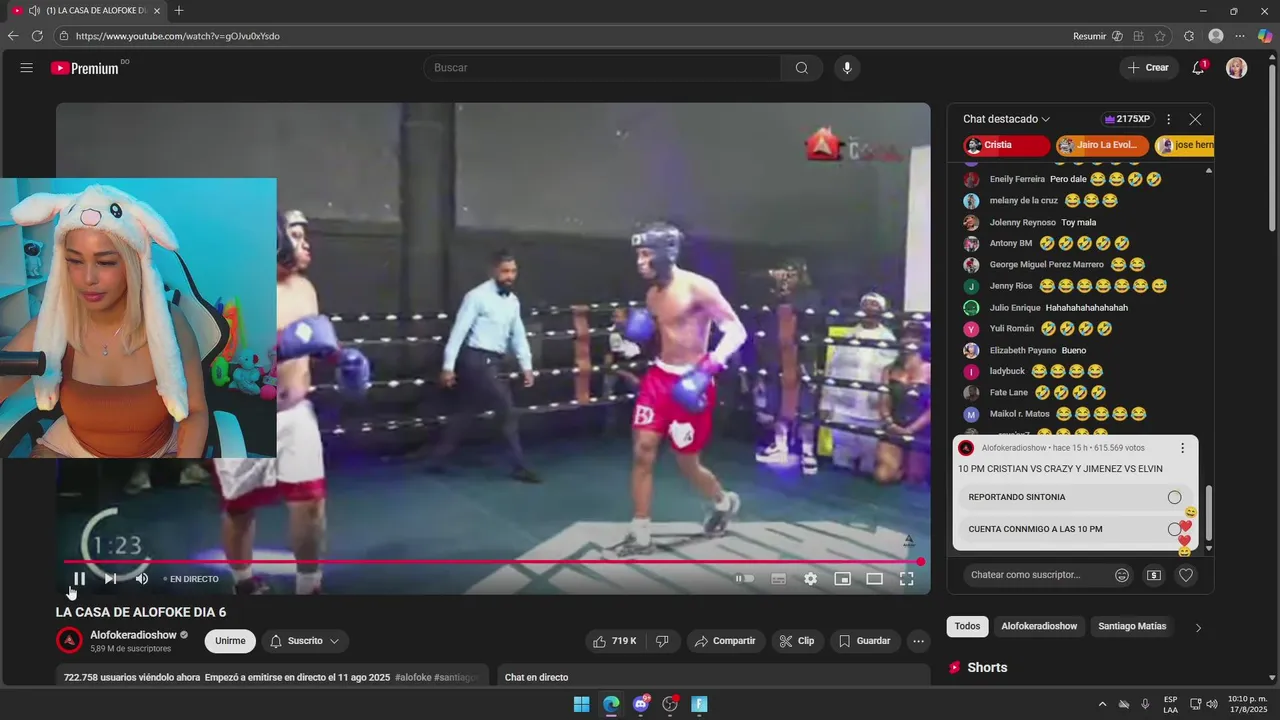Toggle the autoplay switch in player
The height and width of the screenshot is (720, 1280).
point(745,579)
